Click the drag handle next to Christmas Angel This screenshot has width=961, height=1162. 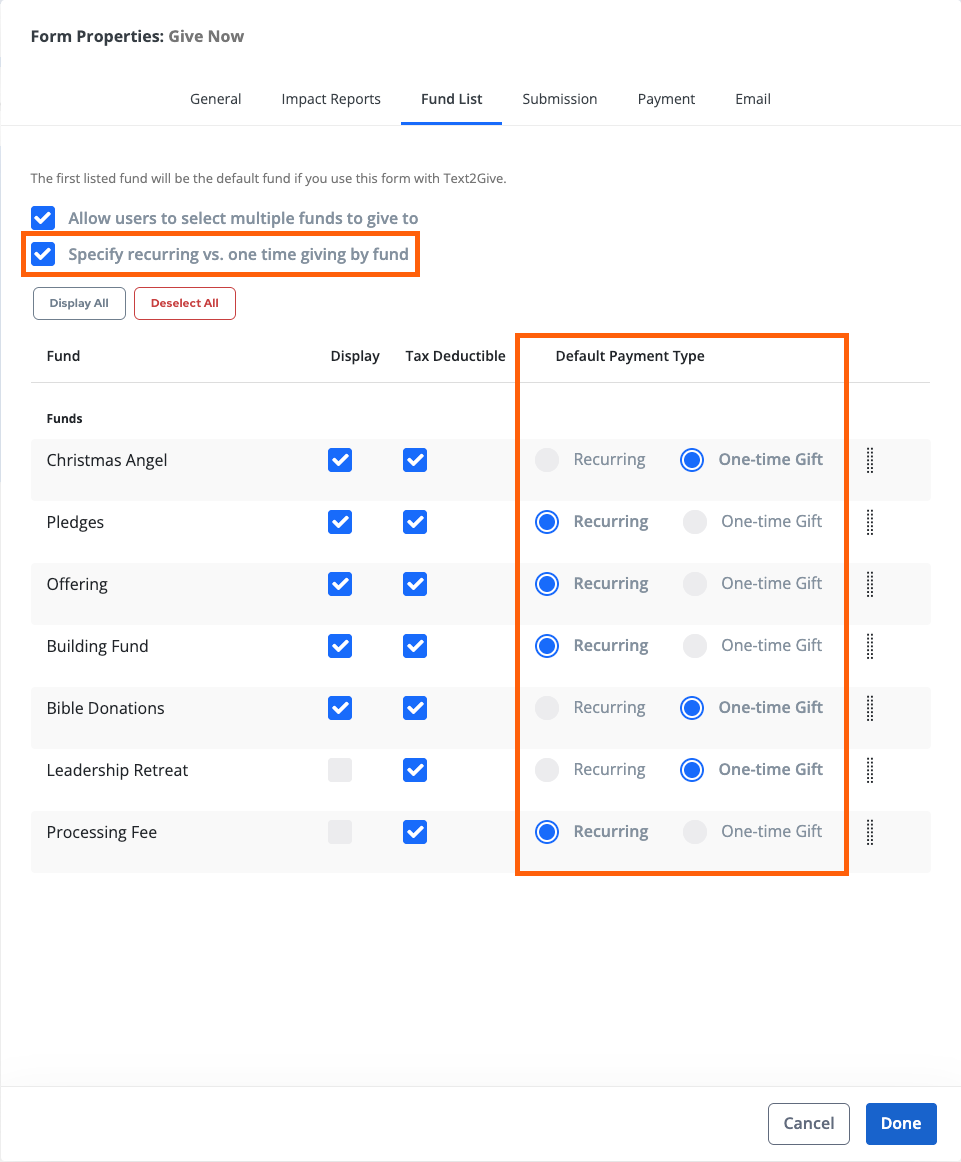pos(869,460)
